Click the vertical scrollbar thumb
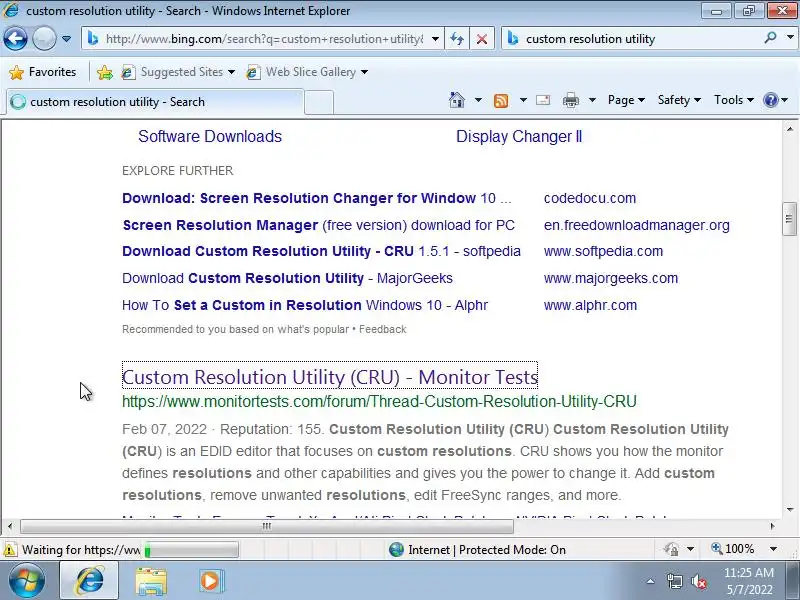Image resolution: width=800 pixels, height=600 pixels. 789,219
